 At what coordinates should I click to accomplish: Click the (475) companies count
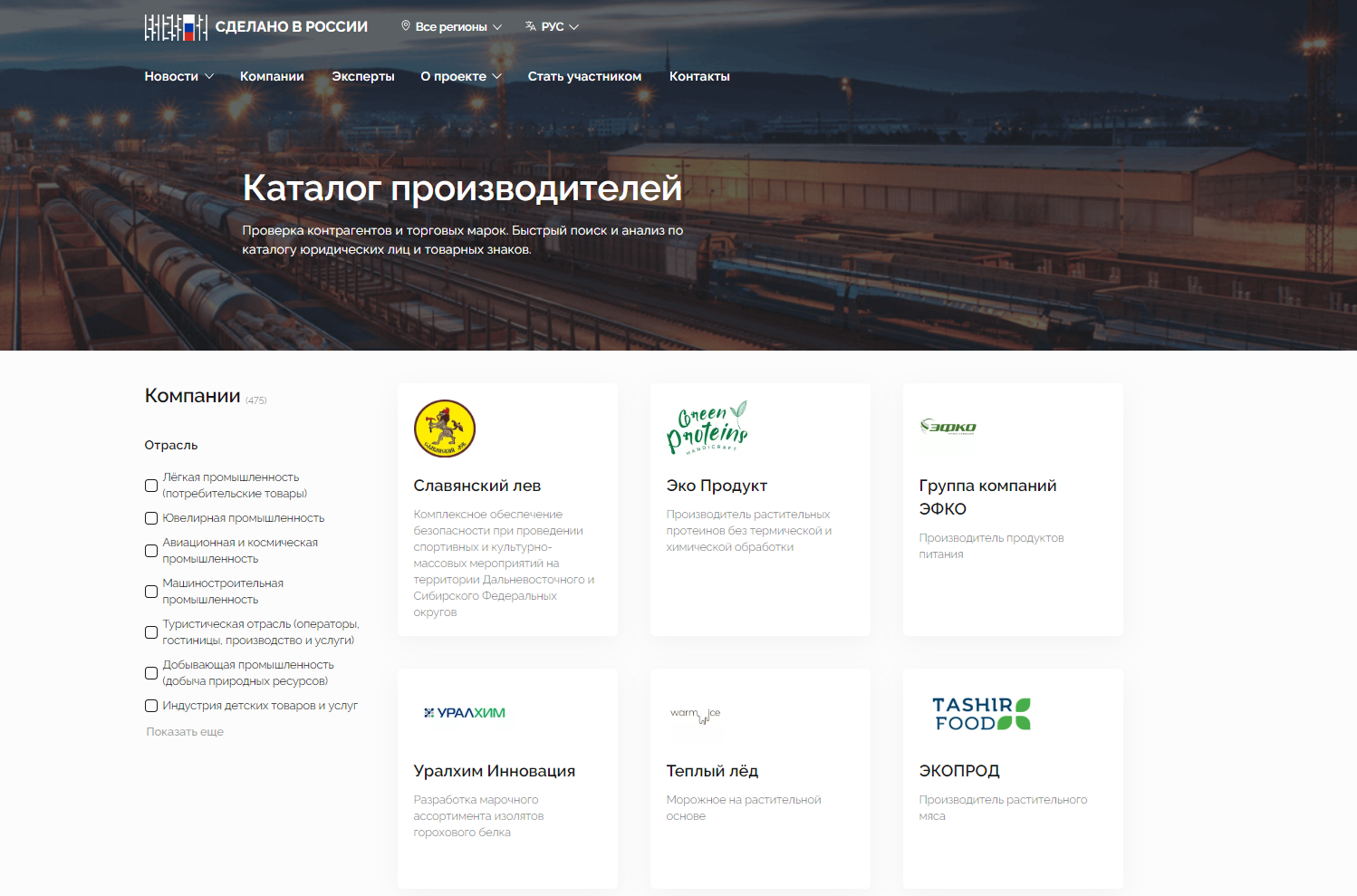click(256, 400)
